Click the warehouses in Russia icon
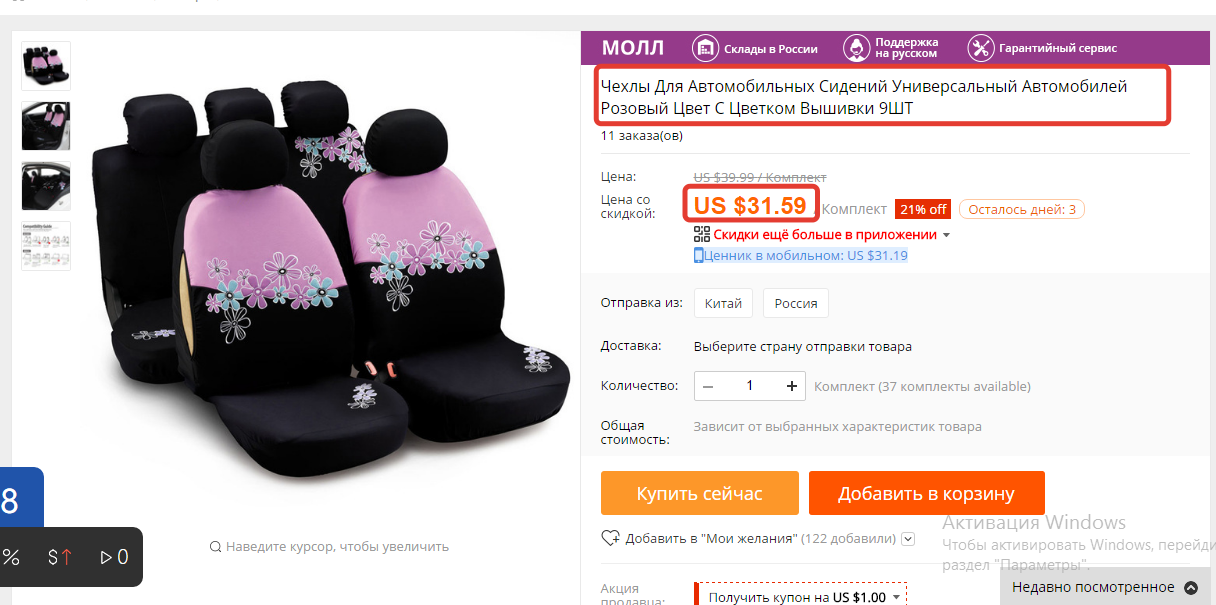1216x605 pixels. (706, 48)
